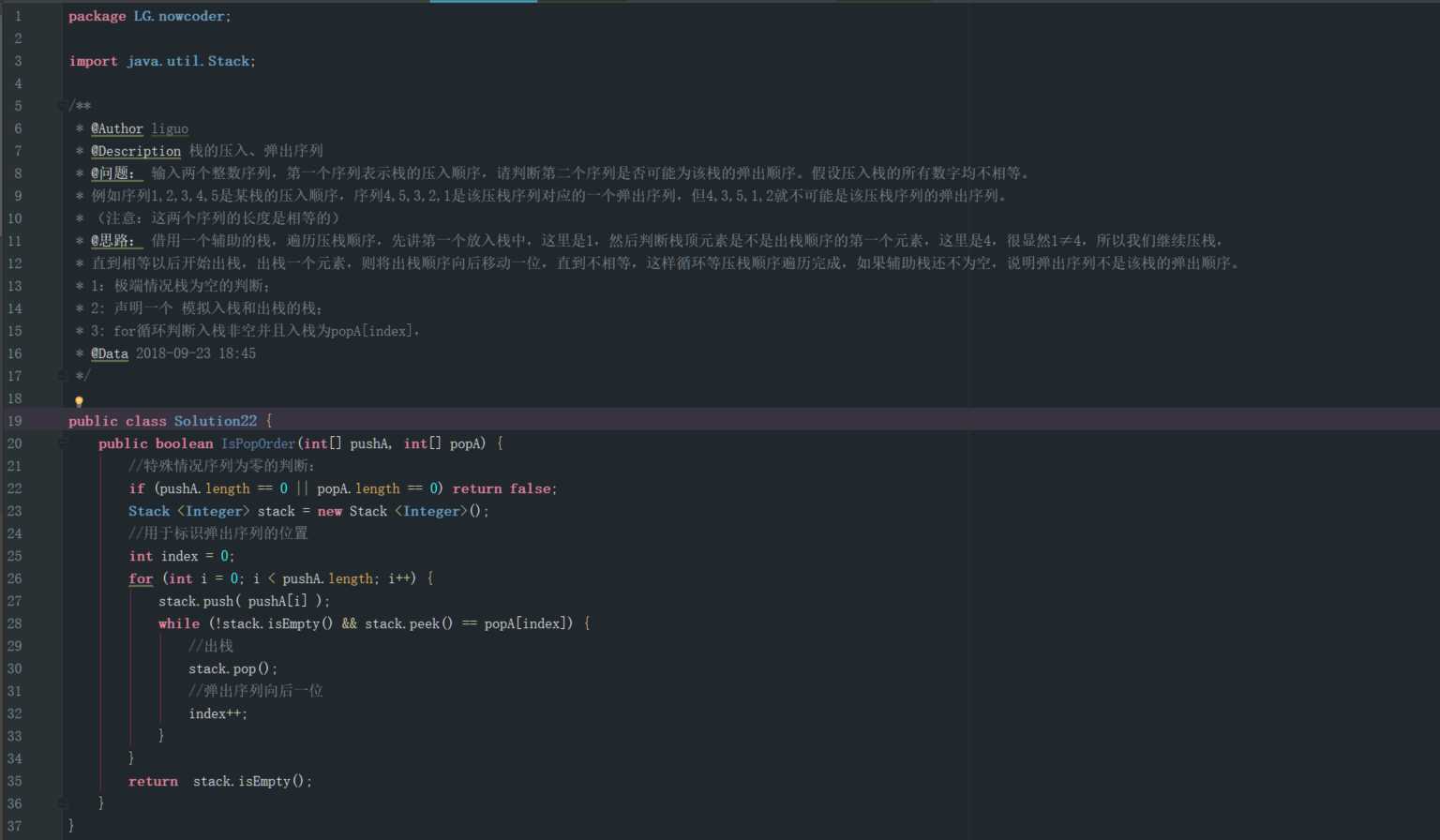Click the underlined 'for' keyword on line 26
This screenshot has height=840, width=1440.
click(x=141, y=578)
